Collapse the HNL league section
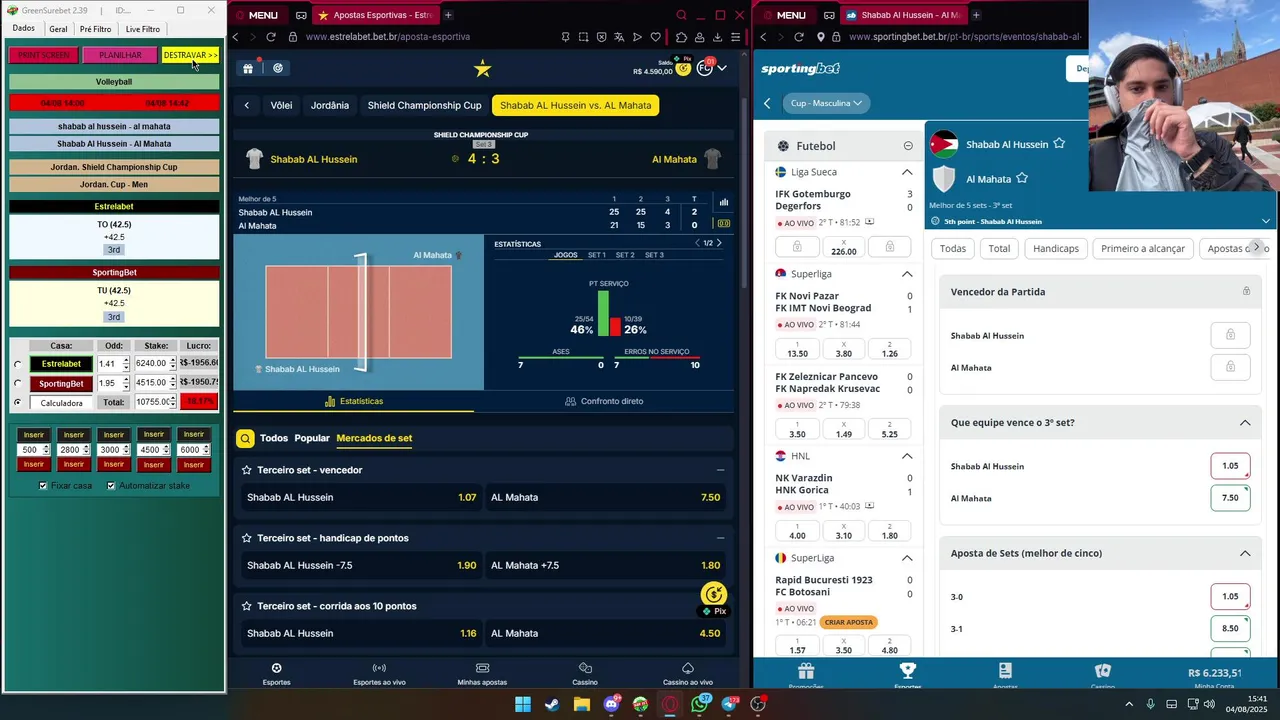The height and width of the screenshot is (720, 1280). pyautogui.click(x=907, y=456)
